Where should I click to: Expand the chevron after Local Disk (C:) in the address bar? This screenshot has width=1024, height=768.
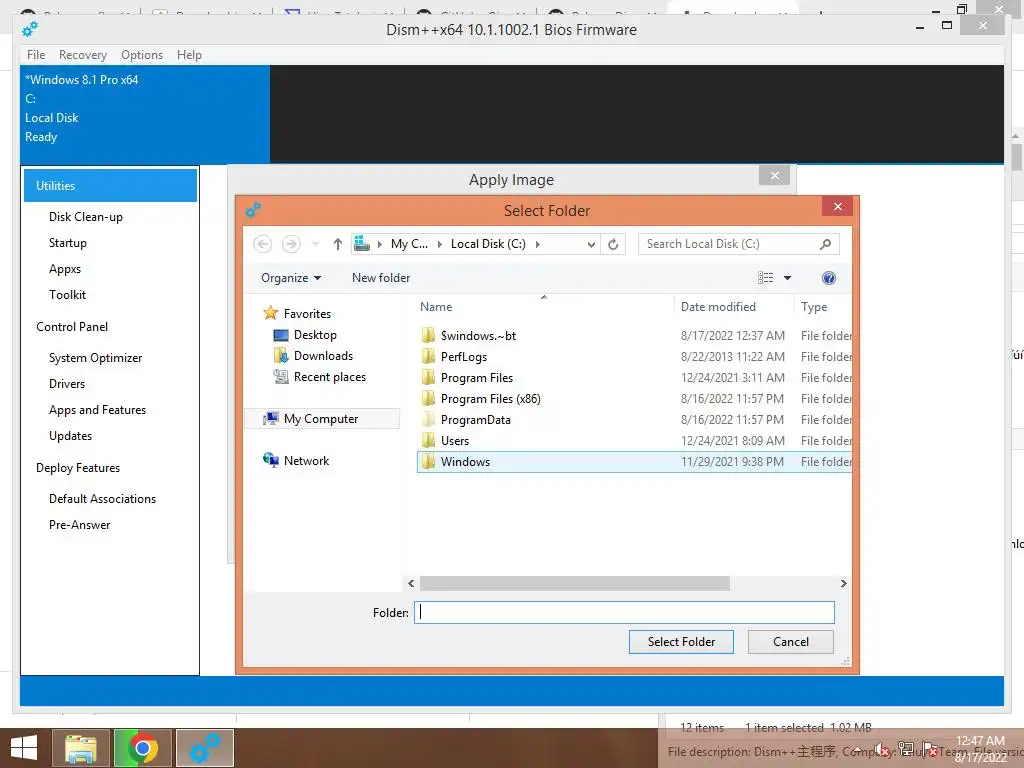pos(537,244)
